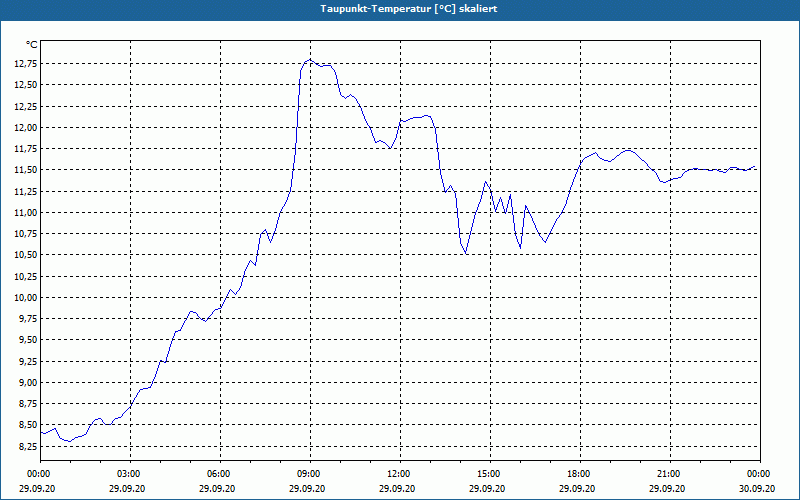Image resolution: width=800 pixels, height=500 pixels.
Task: Click the '30.09.20' date label
Action: coord(757,489)
